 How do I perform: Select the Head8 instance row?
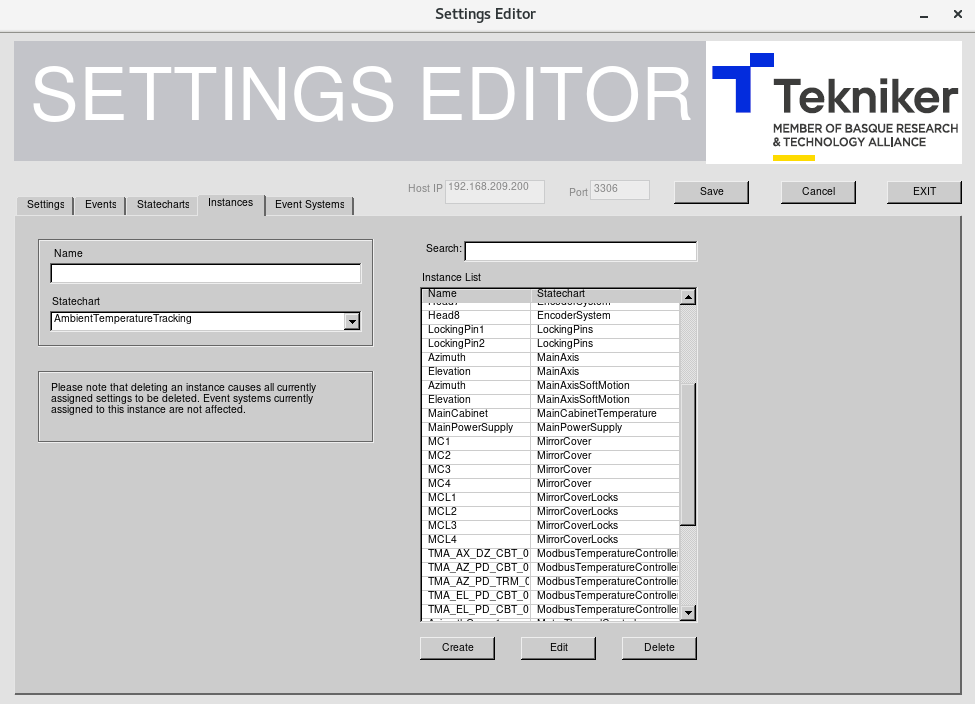[x=551, y=315]
